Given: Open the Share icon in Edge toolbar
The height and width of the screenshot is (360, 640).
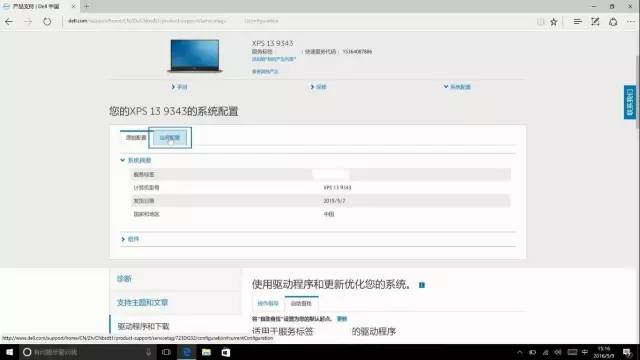Looking at the screenshot, I should pyautogui.click(x=613, y=22).
